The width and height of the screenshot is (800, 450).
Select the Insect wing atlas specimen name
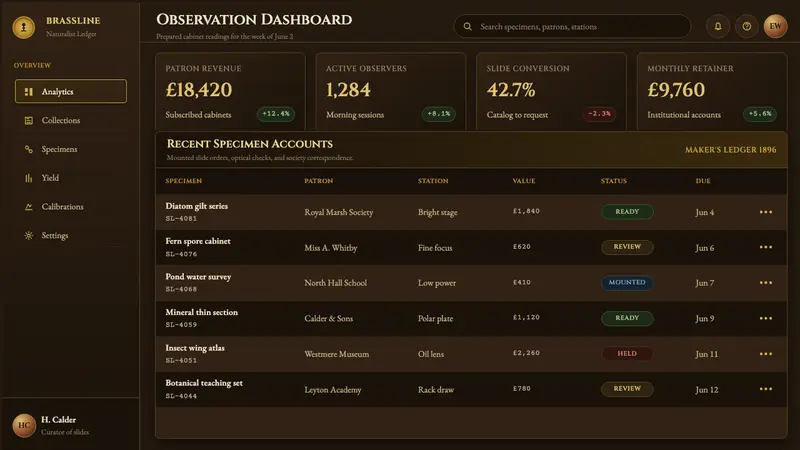click(195, 348)
